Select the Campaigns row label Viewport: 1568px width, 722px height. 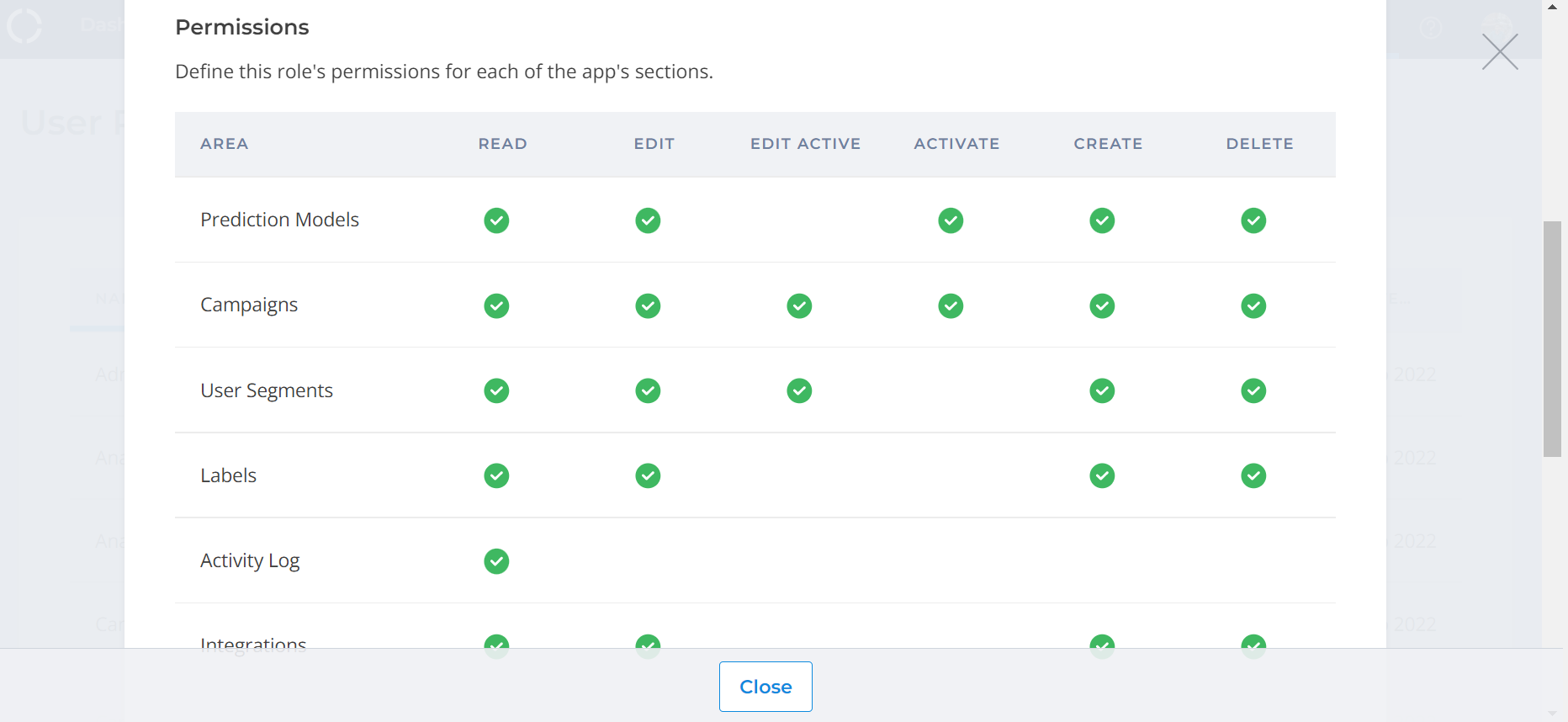tap(249, 305)
